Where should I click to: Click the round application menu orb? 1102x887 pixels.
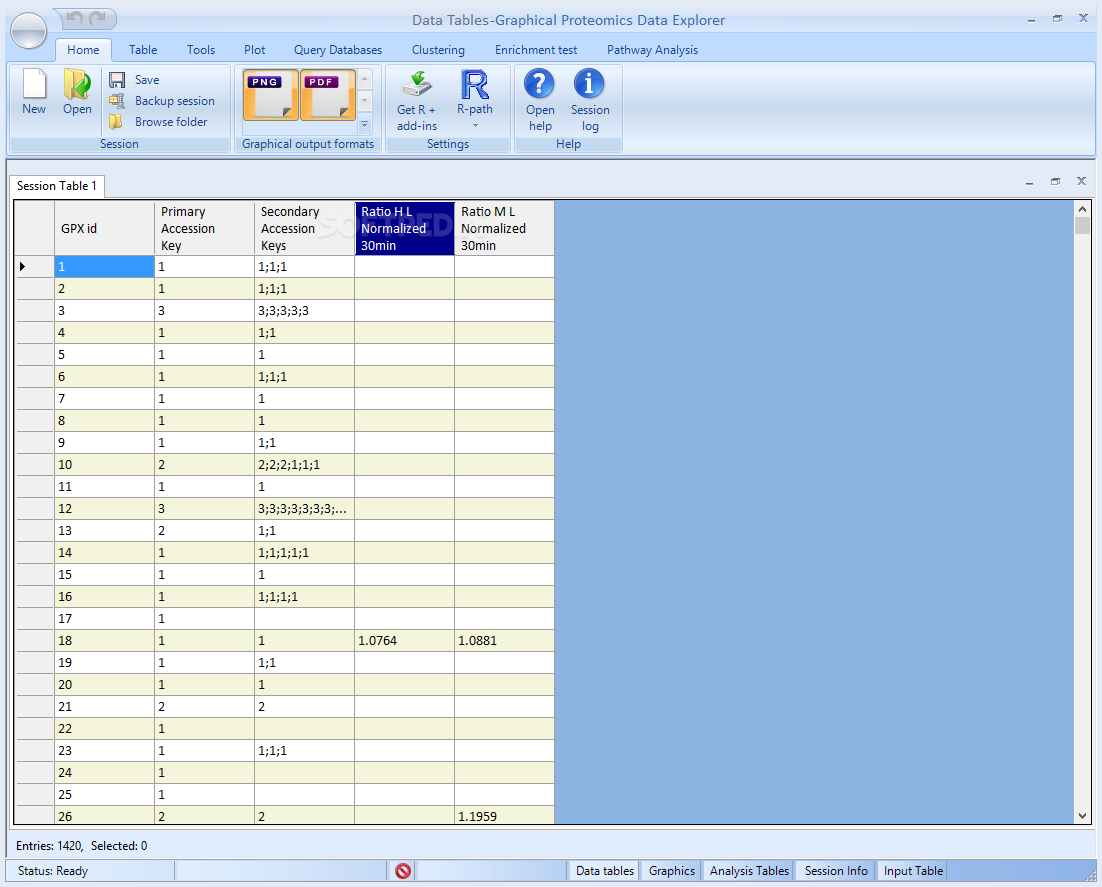pyautogui.click(x=29, y=31)
